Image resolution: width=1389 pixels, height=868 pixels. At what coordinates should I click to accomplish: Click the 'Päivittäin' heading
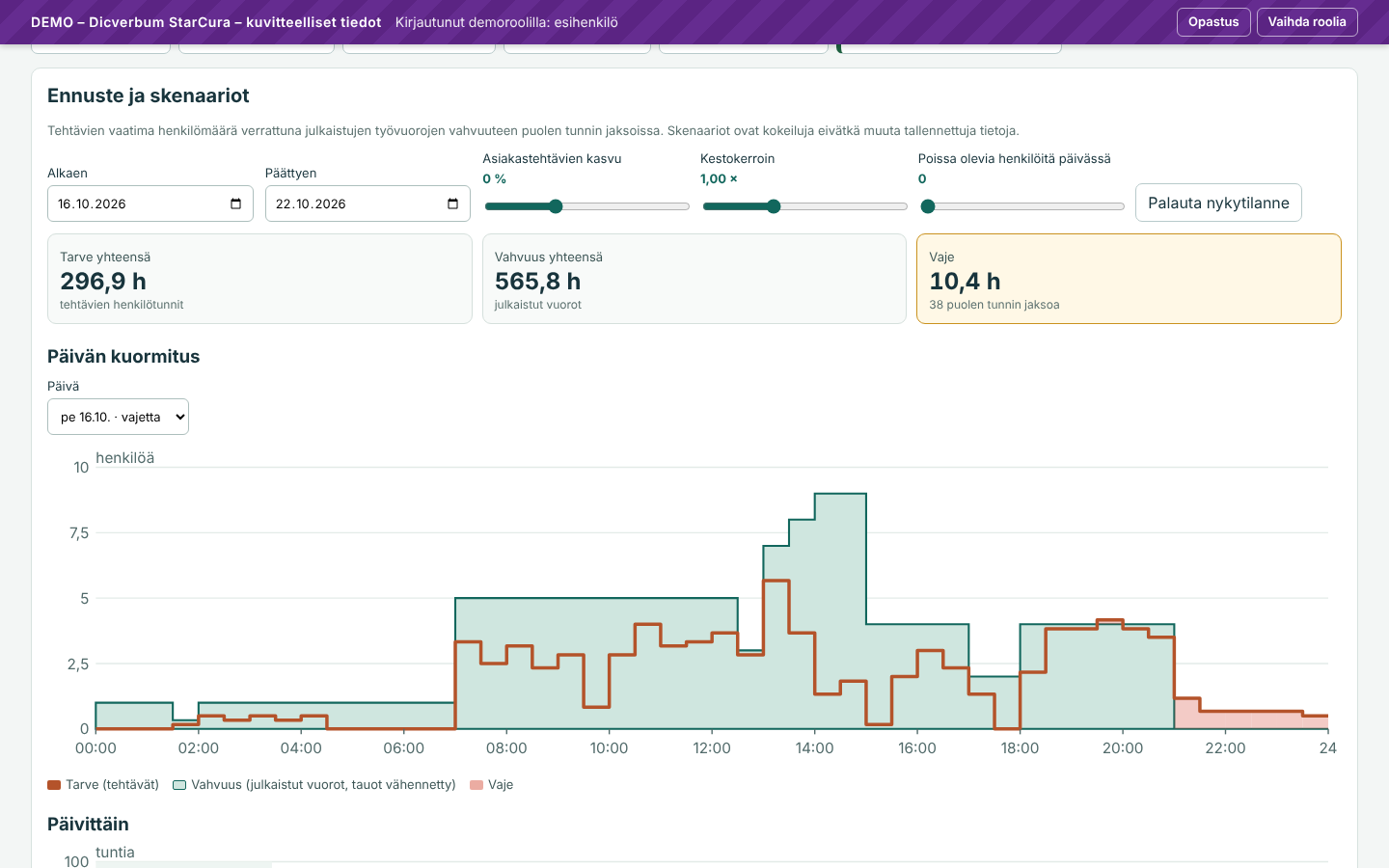click(88, 824)
